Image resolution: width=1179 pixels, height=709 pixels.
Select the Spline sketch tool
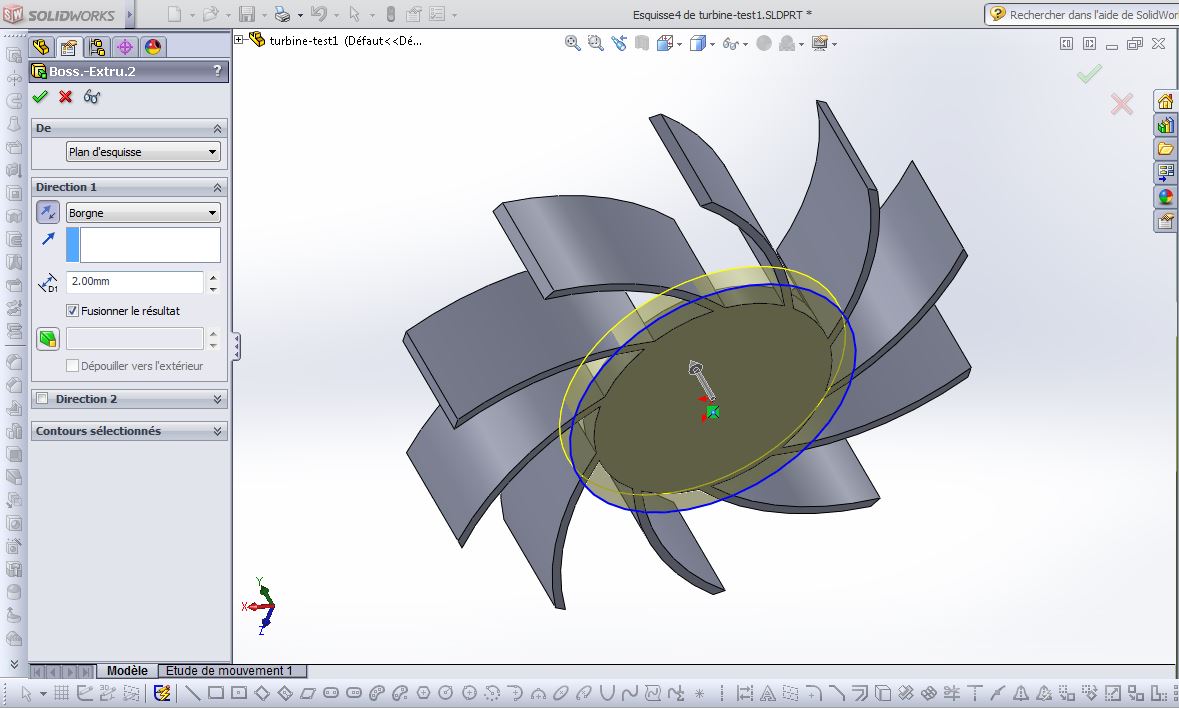tap(629, 692)
